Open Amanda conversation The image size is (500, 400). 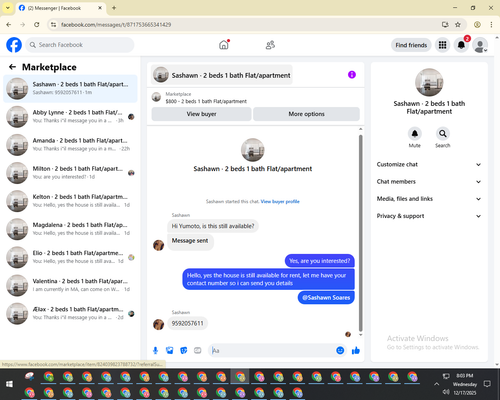(70, 145)
